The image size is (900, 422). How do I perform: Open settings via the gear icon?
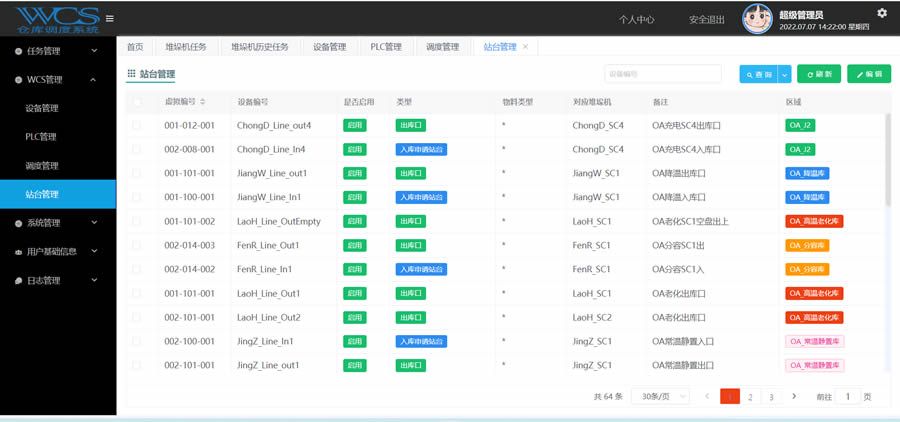882,13
